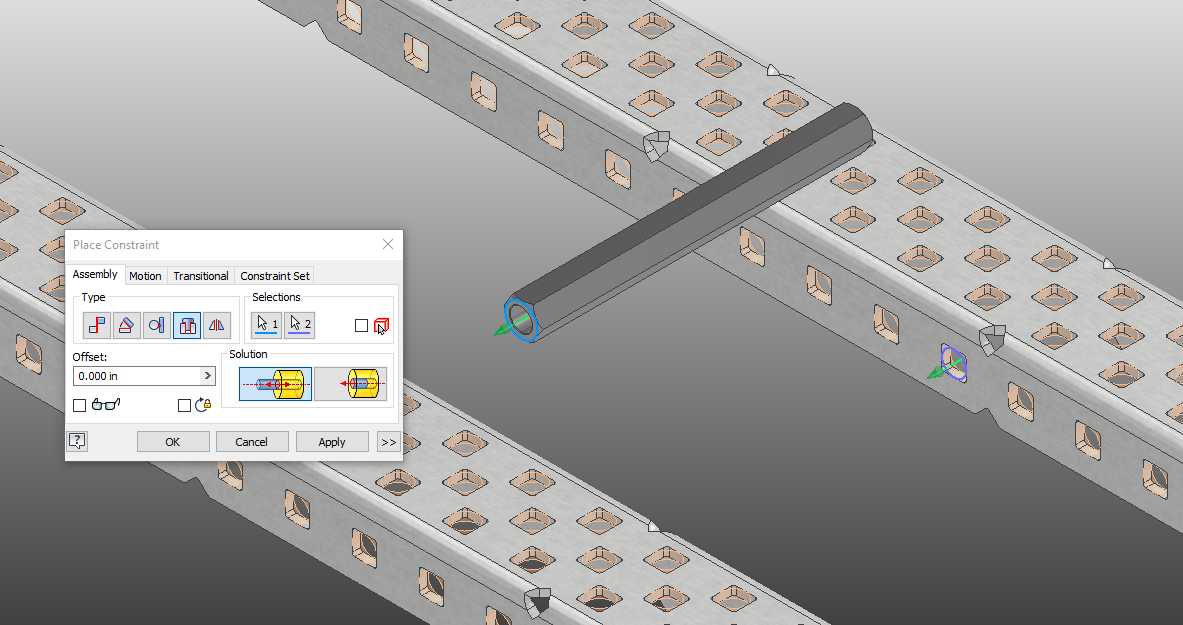Confirm the constraint with OK

click(173, 442)
